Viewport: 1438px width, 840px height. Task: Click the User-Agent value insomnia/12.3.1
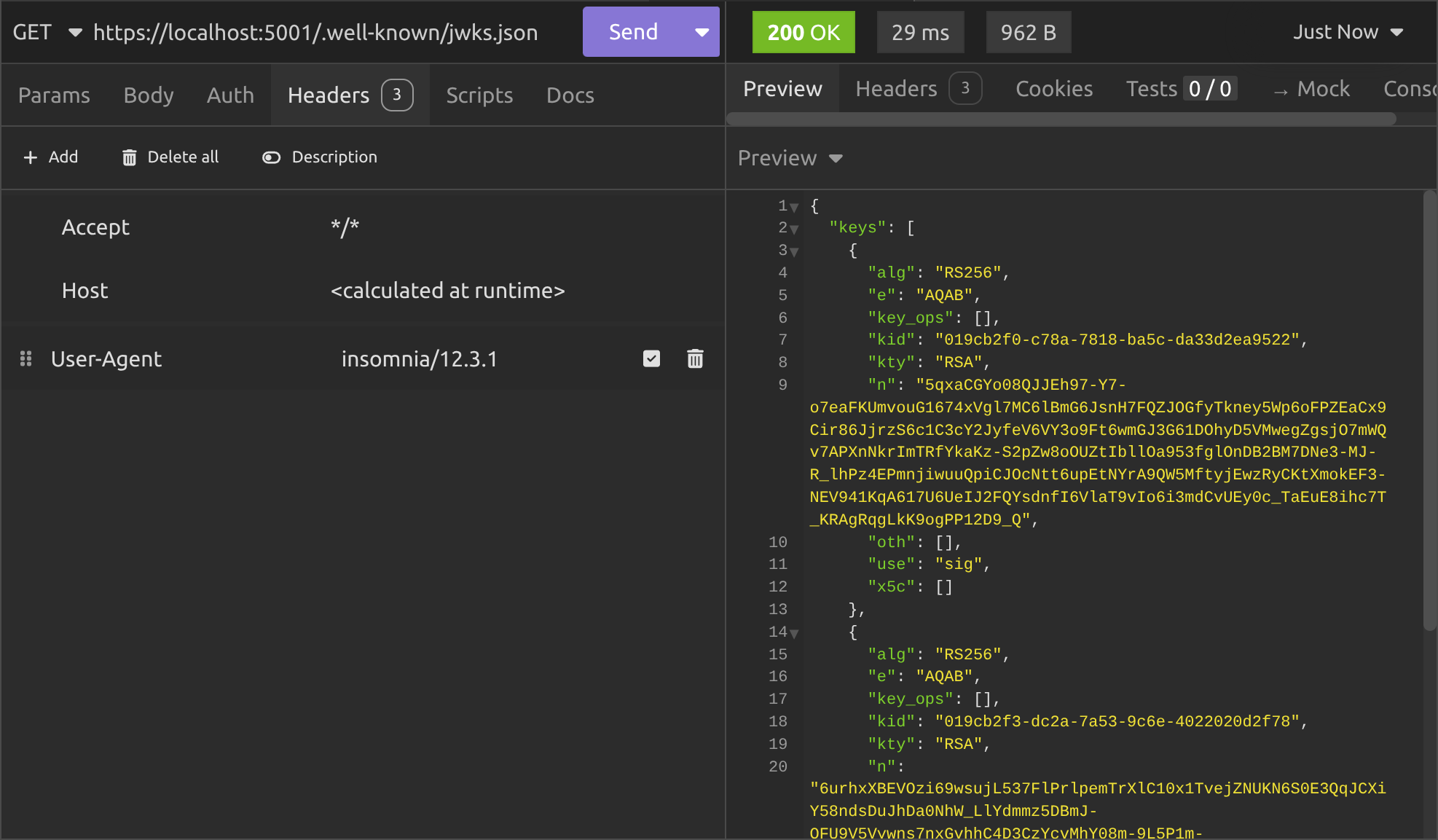419,358
